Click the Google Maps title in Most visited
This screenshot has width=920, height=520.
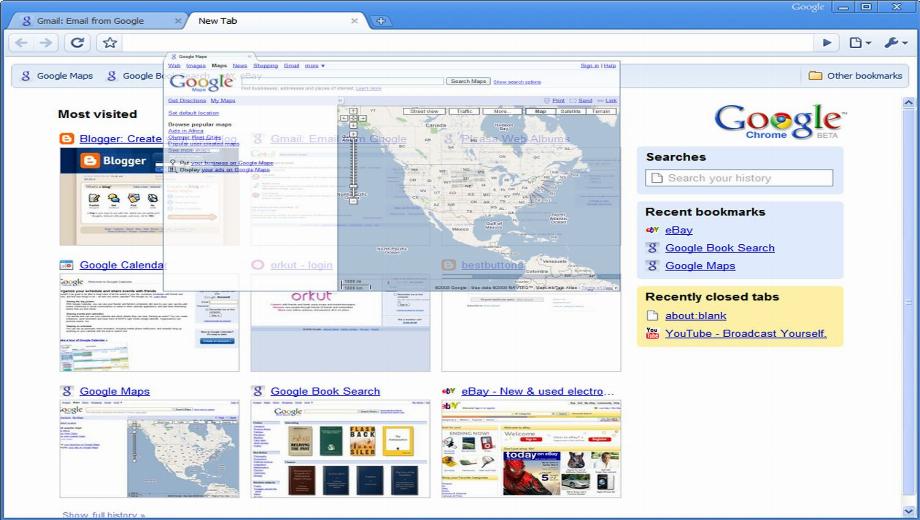coord(114,391)
